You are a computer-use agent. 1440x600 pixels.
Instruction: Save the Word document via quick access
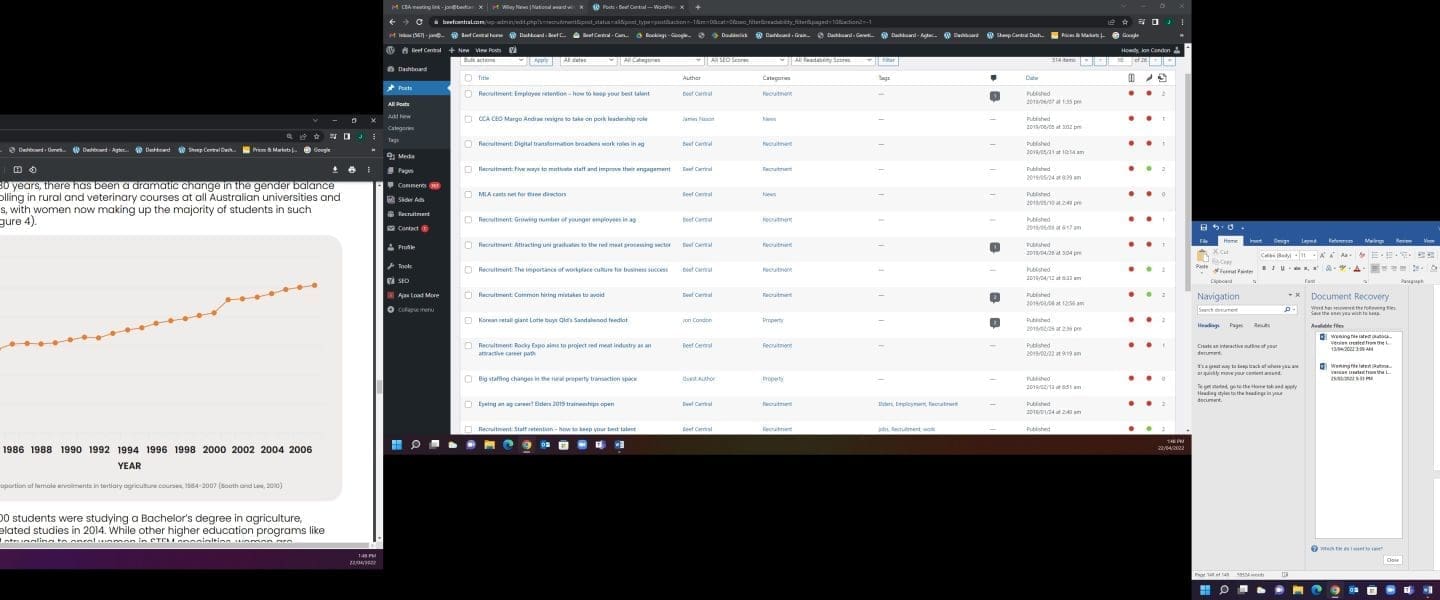[1203, 228]
